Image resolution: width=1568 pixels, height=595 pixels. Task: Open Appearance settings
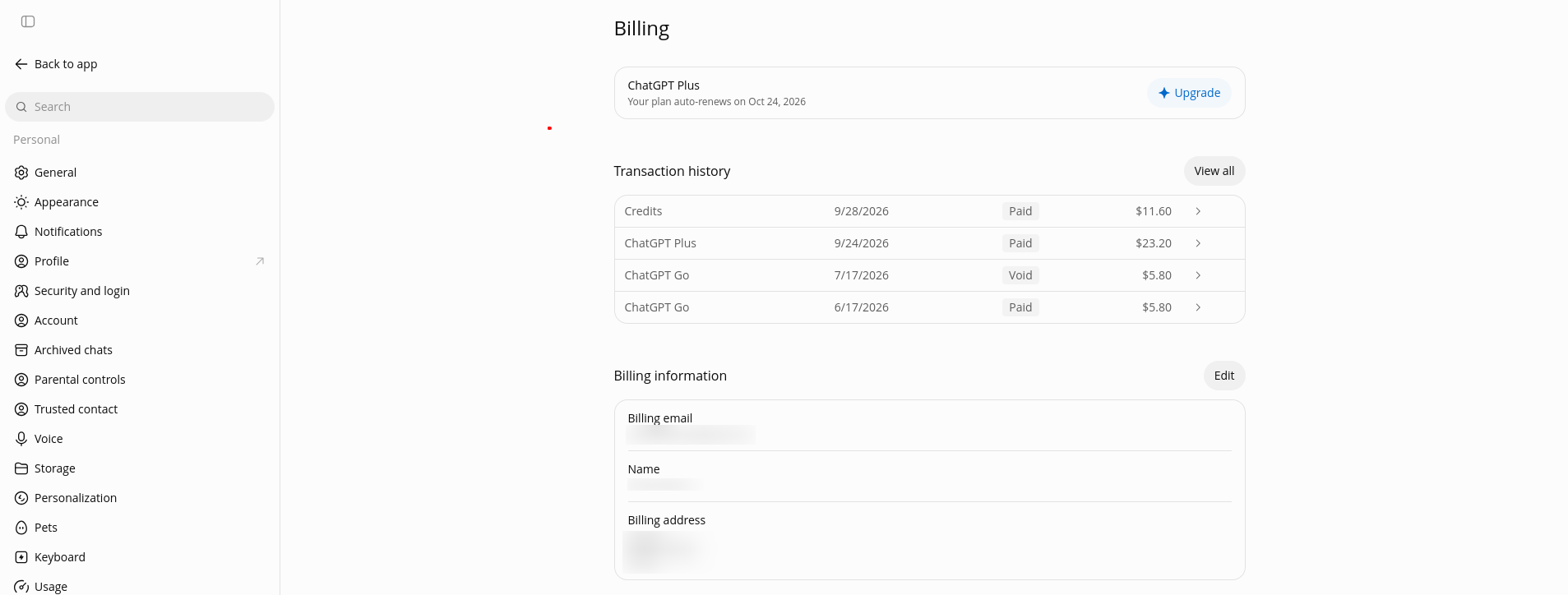[140, 202]
